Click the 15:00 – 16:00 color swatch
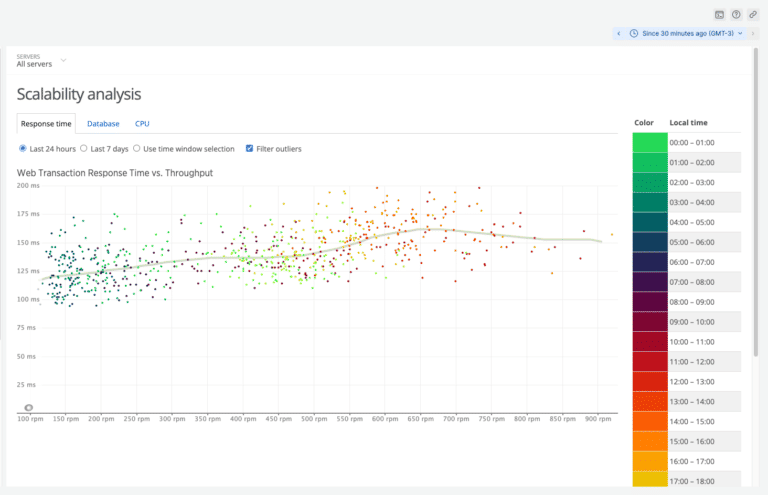 650,441
